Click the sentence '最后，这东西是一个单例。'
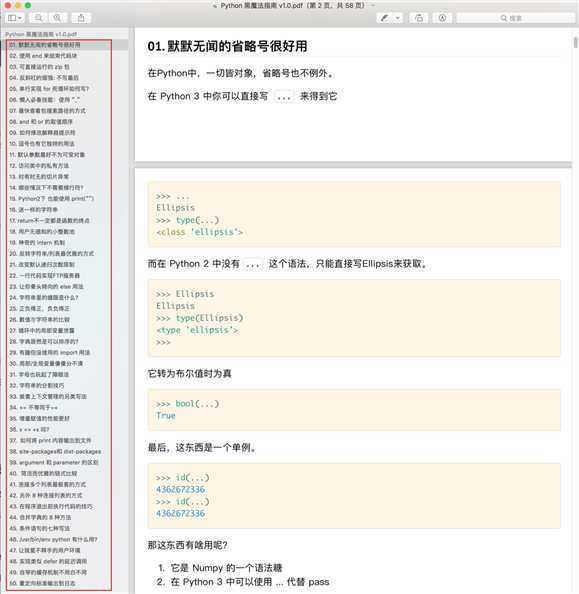This screenshot has height=594, width=579. point(203,447)
